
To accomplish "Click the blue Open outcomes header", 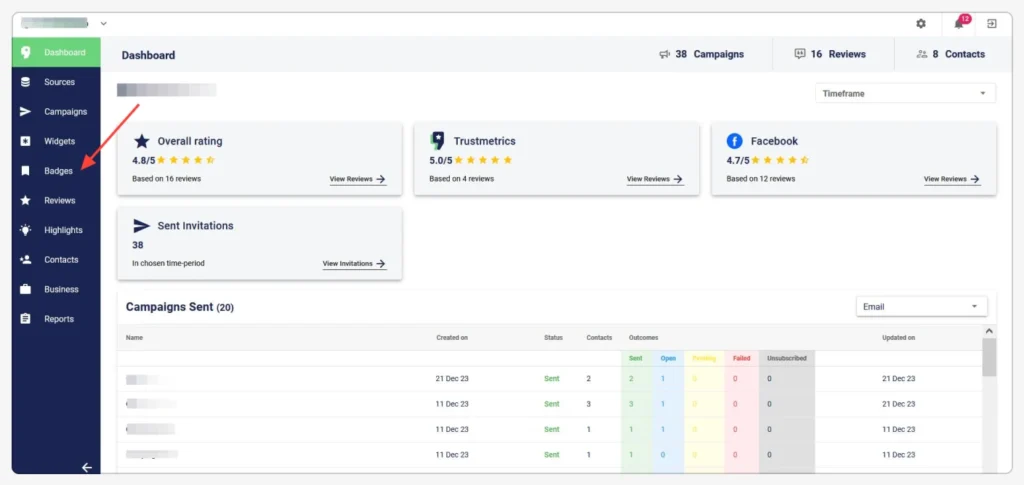I will coord(668,358).
